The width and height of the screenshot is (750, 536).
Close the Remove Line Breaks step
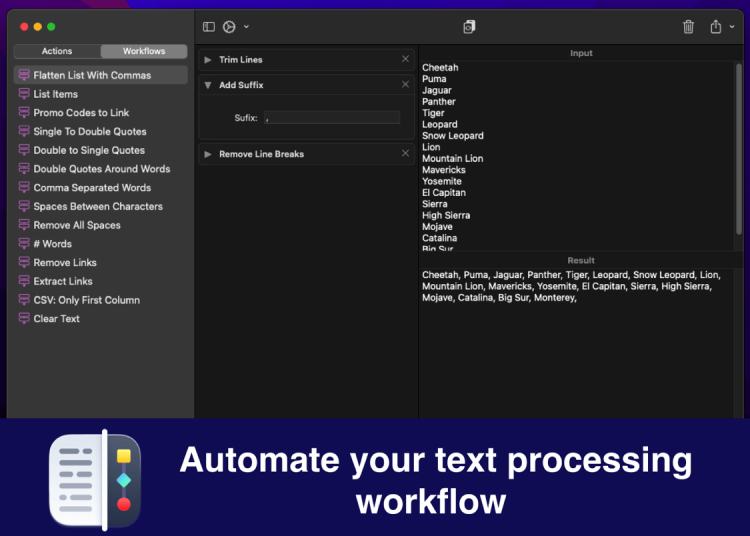pos(405,153)
